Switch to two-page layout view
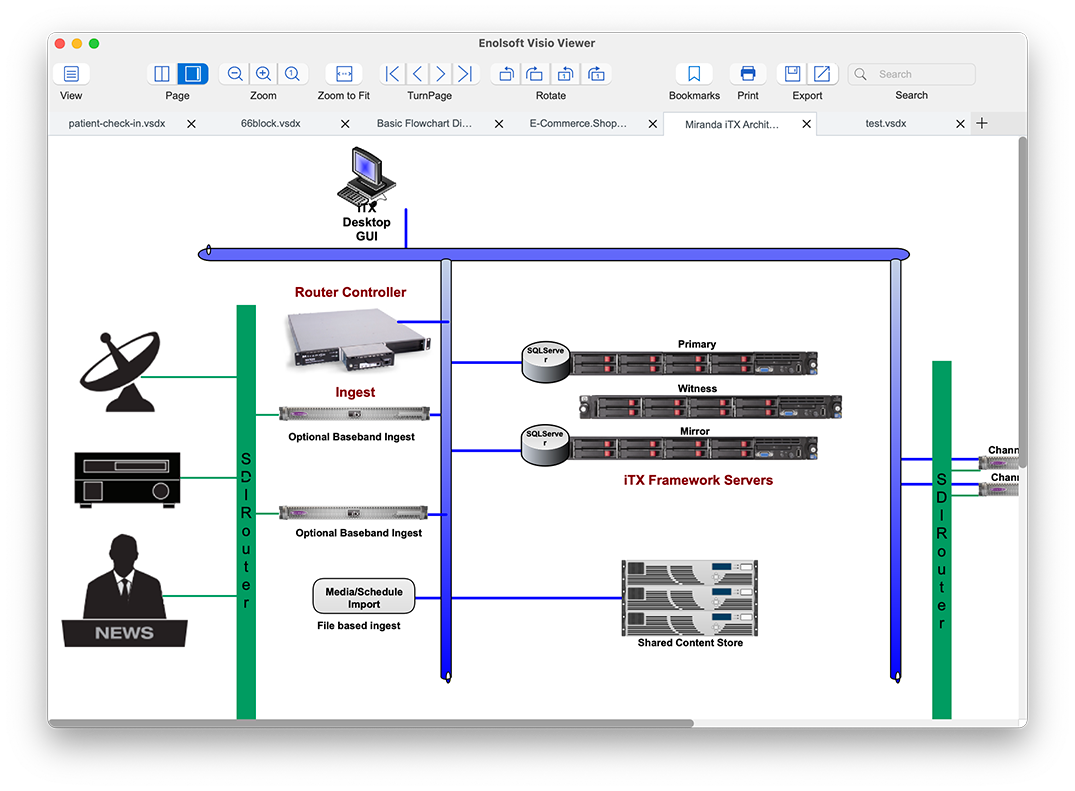This screenshot has height=791, width=1075. [x=162, y=74]
